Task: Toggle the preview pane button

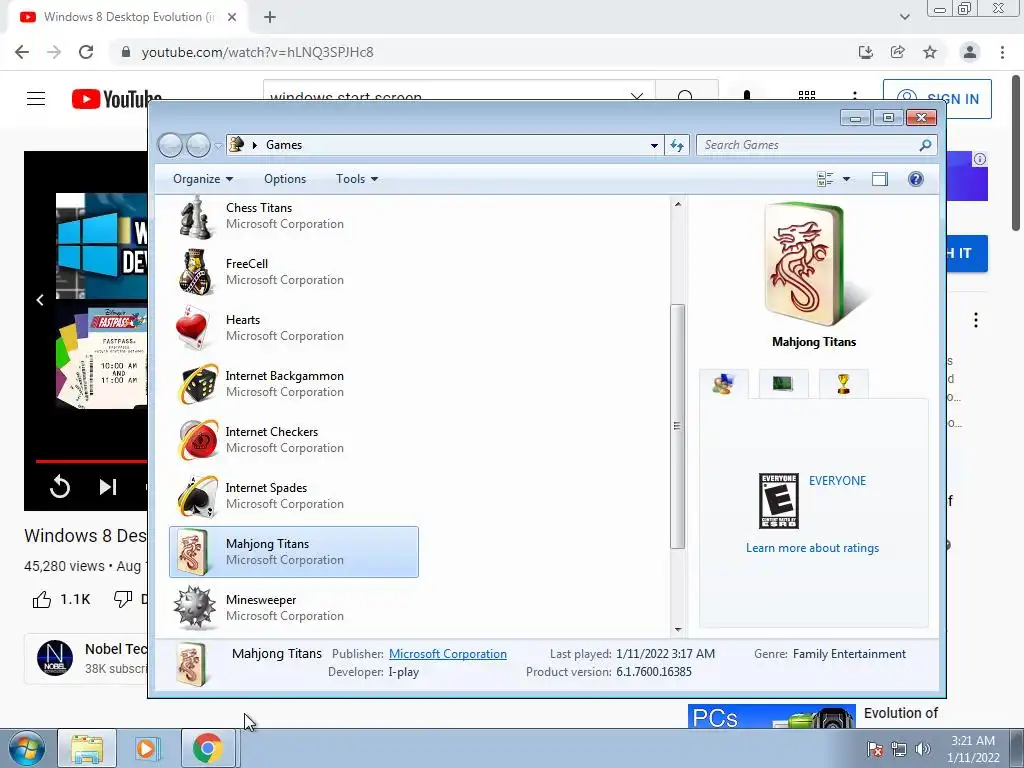Action: point(880,179)
